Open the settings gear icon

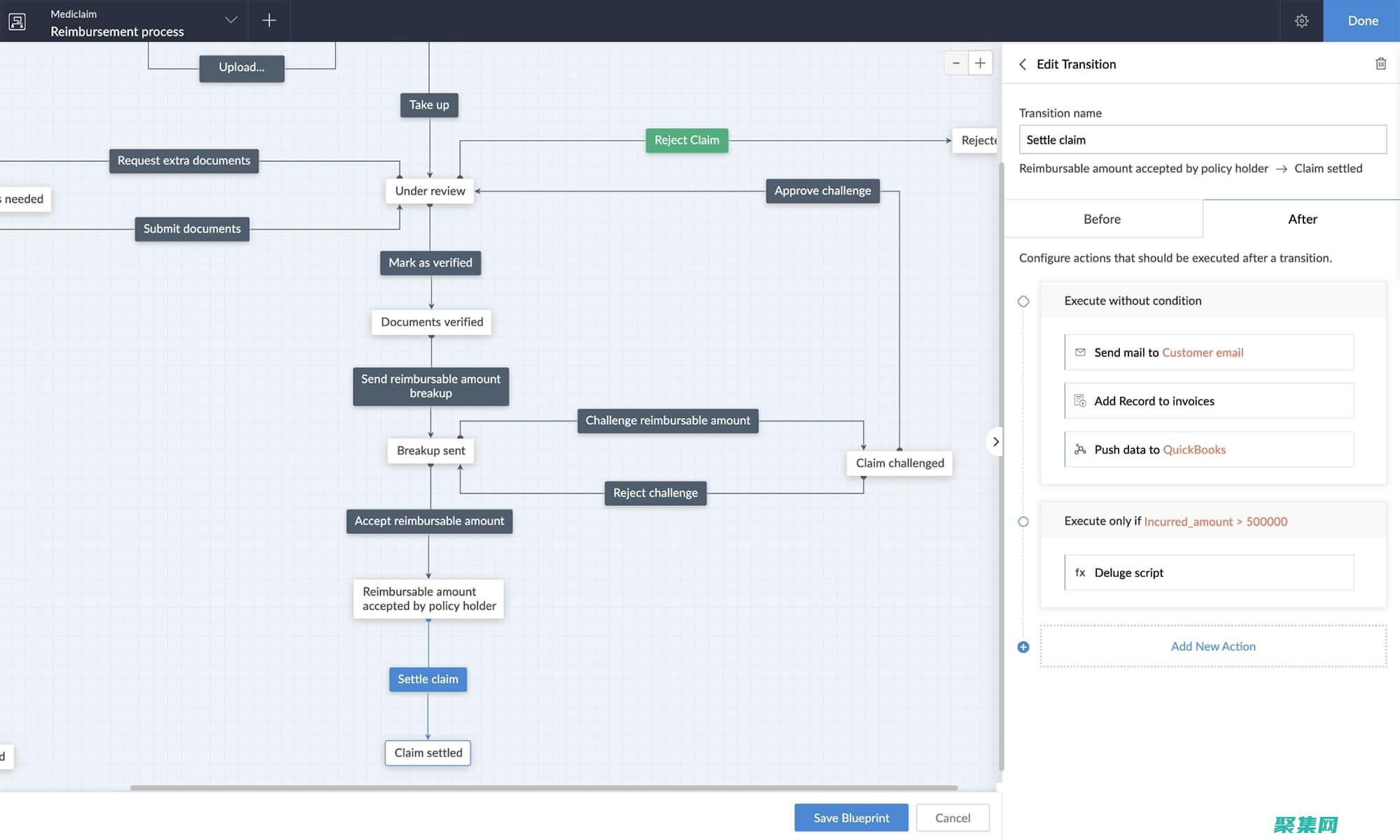click(x=1301, y=21)
